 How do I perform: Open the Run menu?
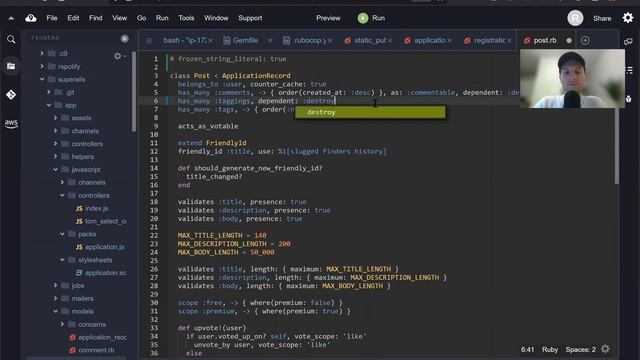[x=162, y=18]
